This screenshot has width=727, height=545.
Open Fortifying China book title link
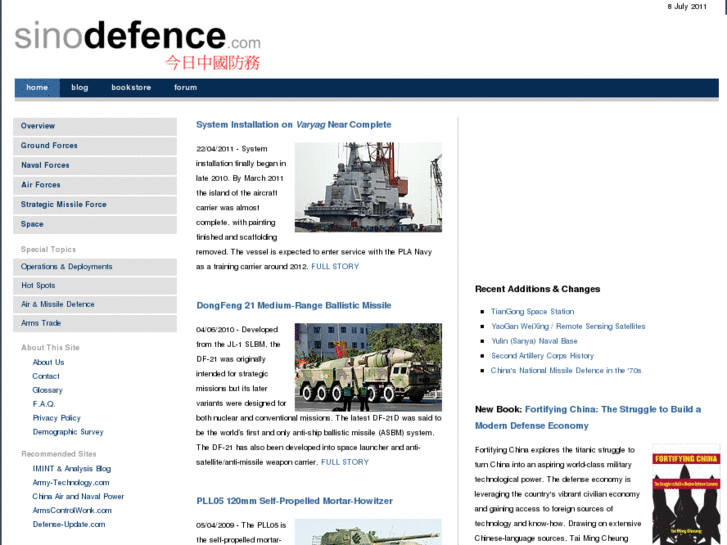pyautogui.click(x=588, y=418)
